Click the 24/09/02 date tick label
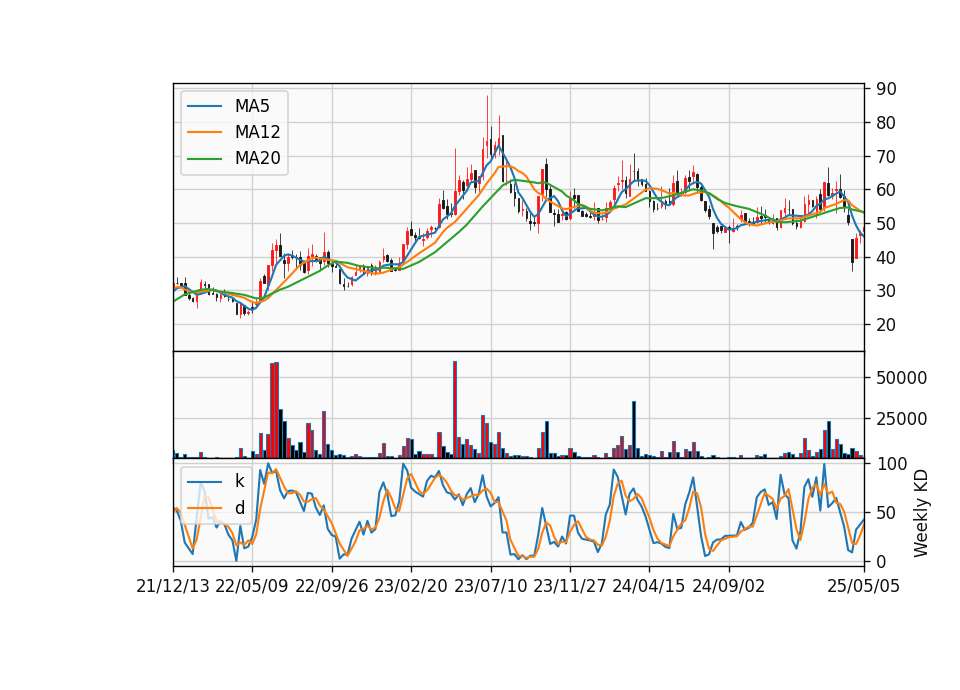The height and width of the screenshot is (690, 960). tap(729, 587)
